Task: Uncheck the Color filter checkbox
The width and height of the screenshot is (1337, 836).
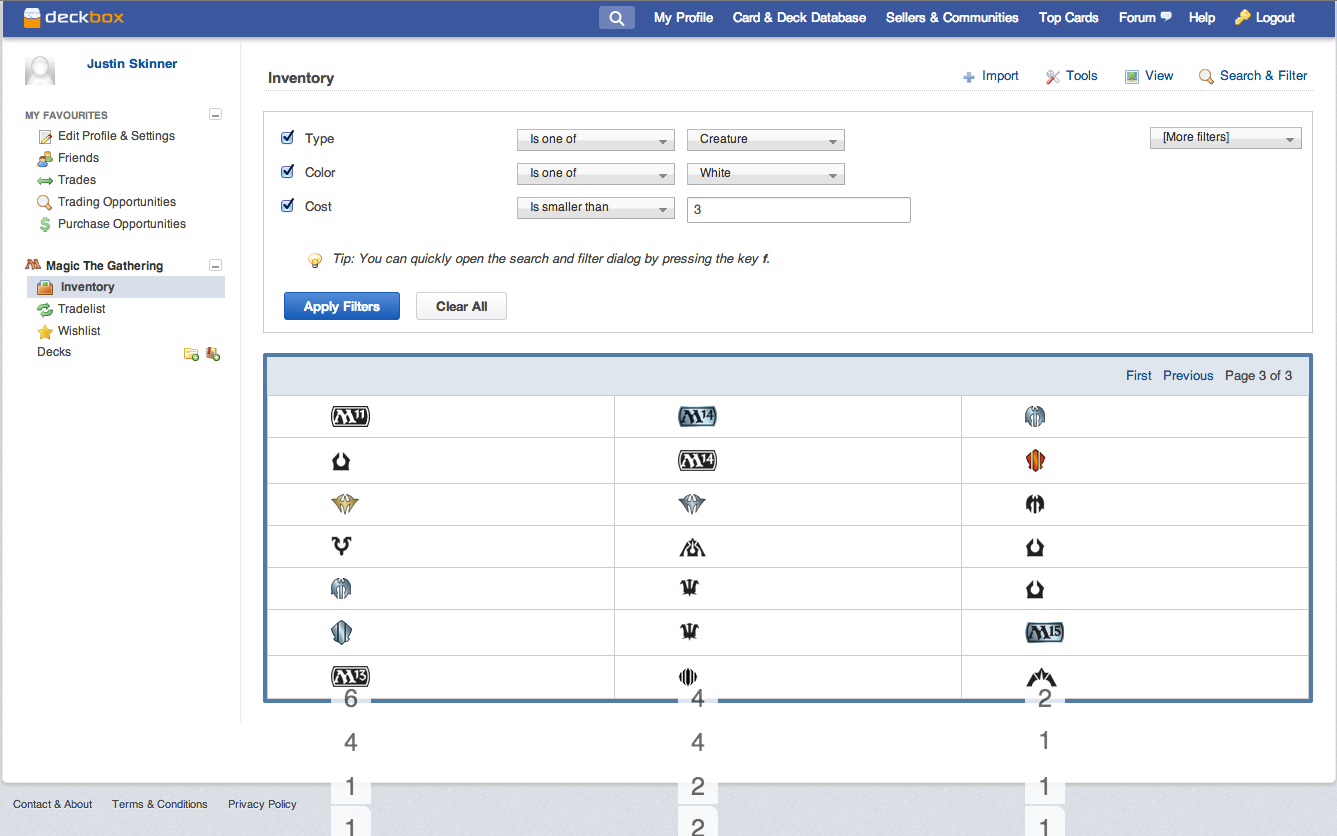Action: tap(288, 172)
